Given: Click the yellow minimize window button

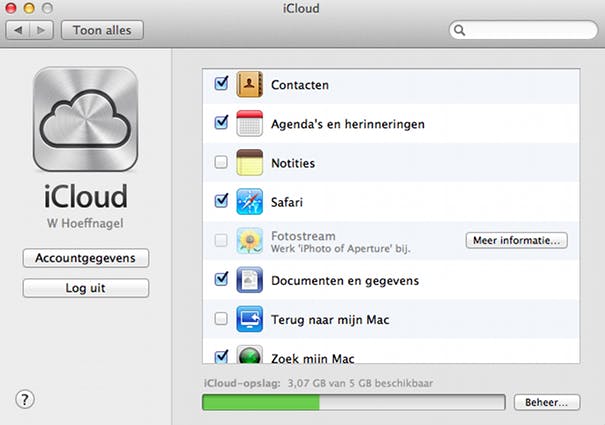Looking at the screenshot, I should [x=29, y=8].
